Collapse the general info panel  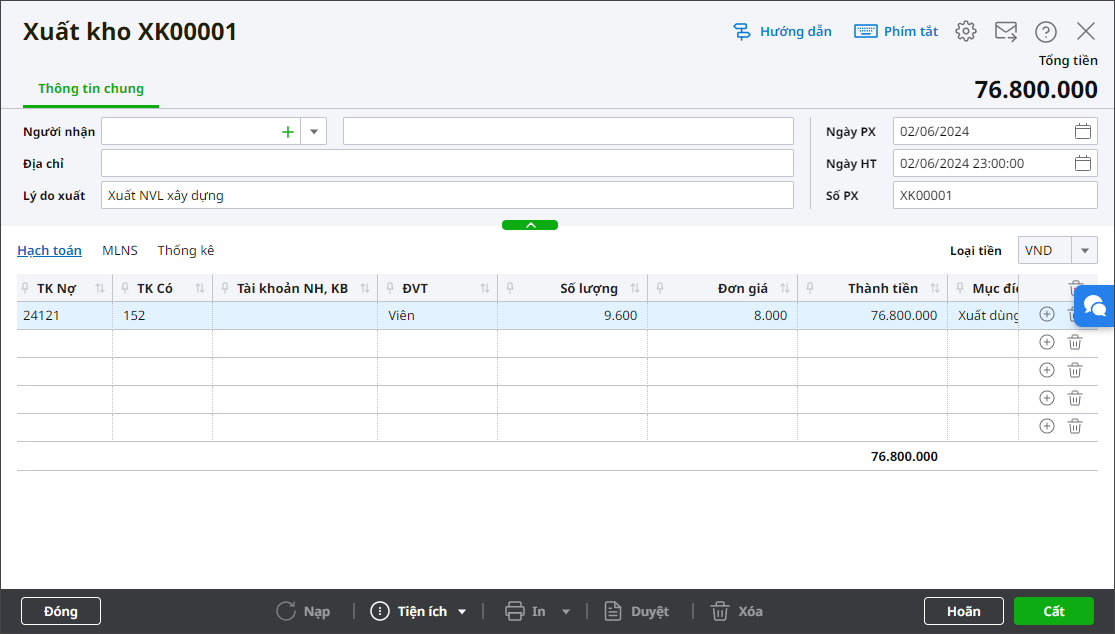pos(530,225)
